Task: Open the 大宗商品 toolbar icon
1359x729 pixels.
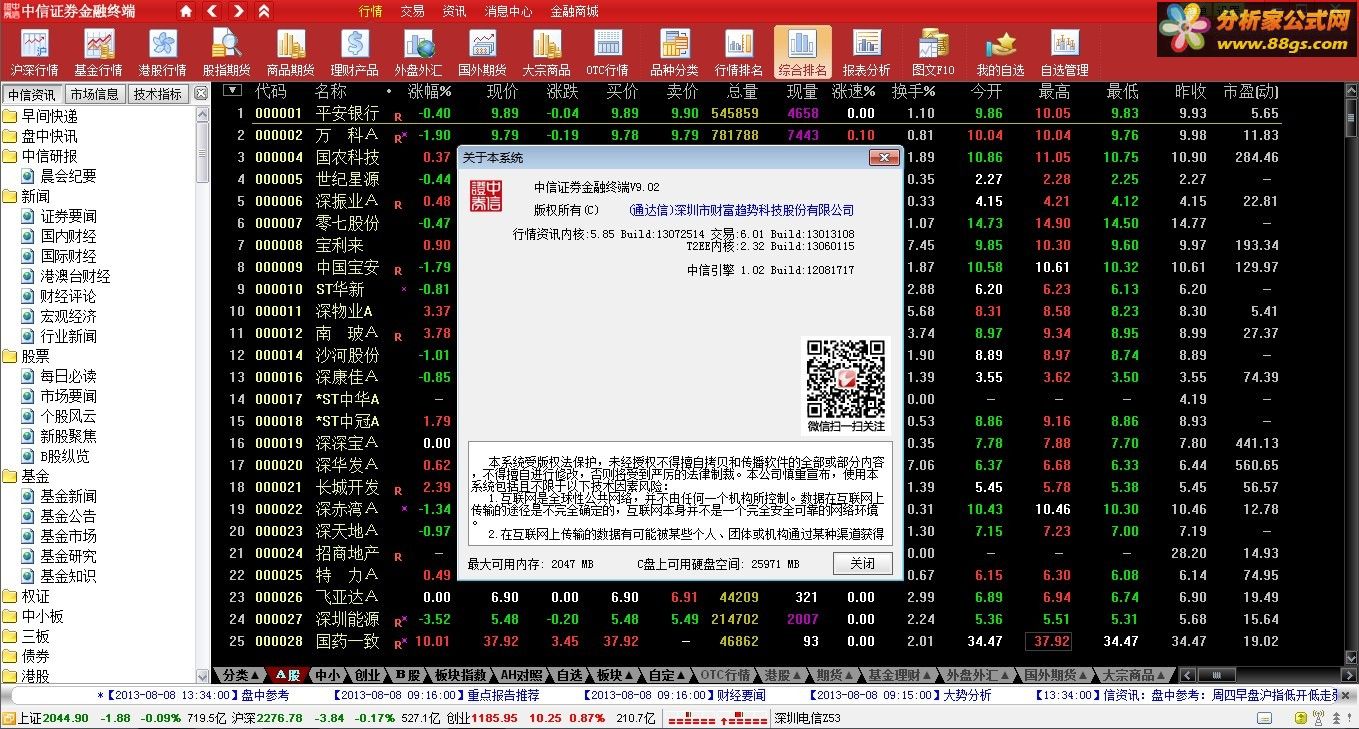Action: click(x=546, y=52)
